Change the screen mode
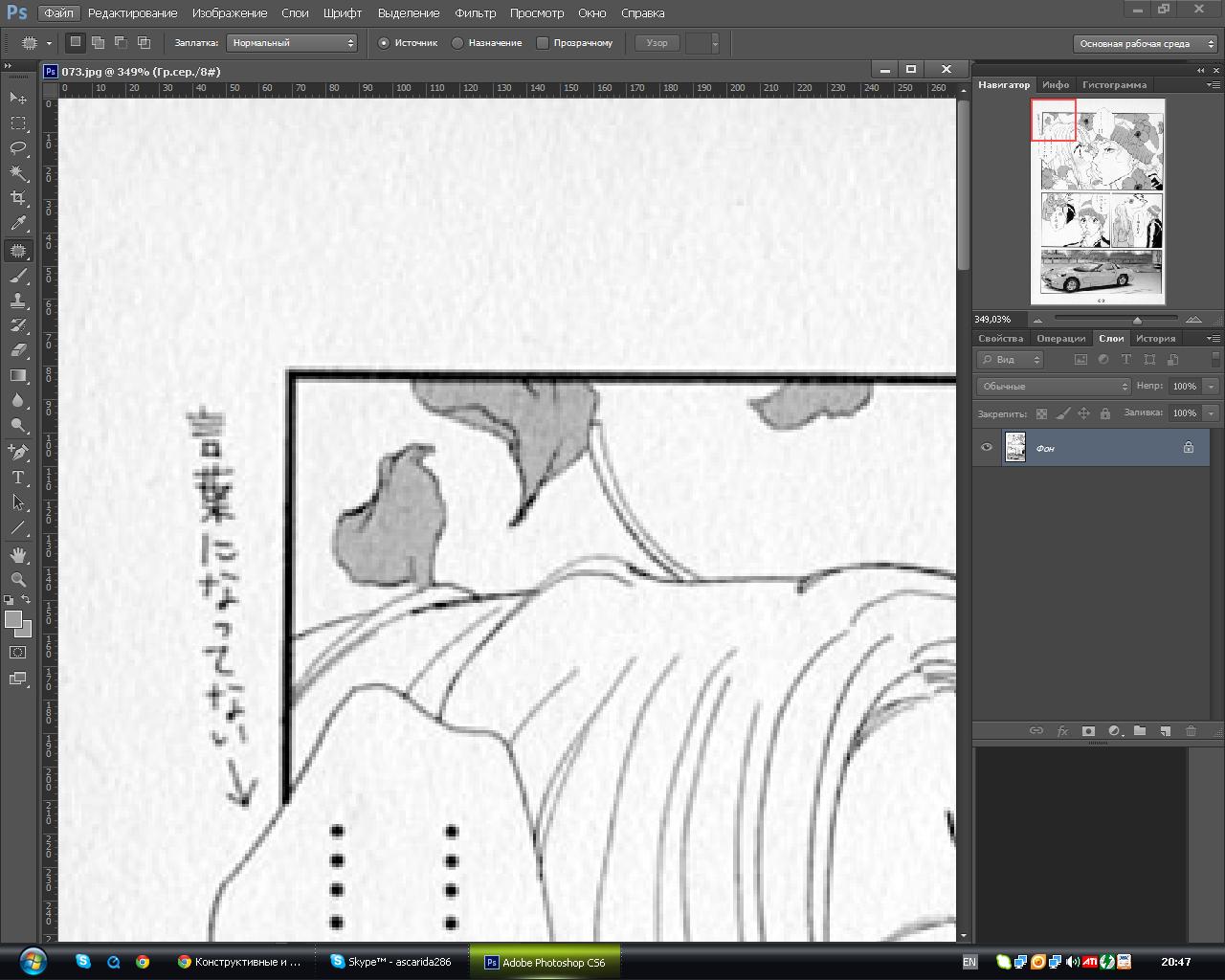Screen dimensions: 1225x980 point(18,679)
